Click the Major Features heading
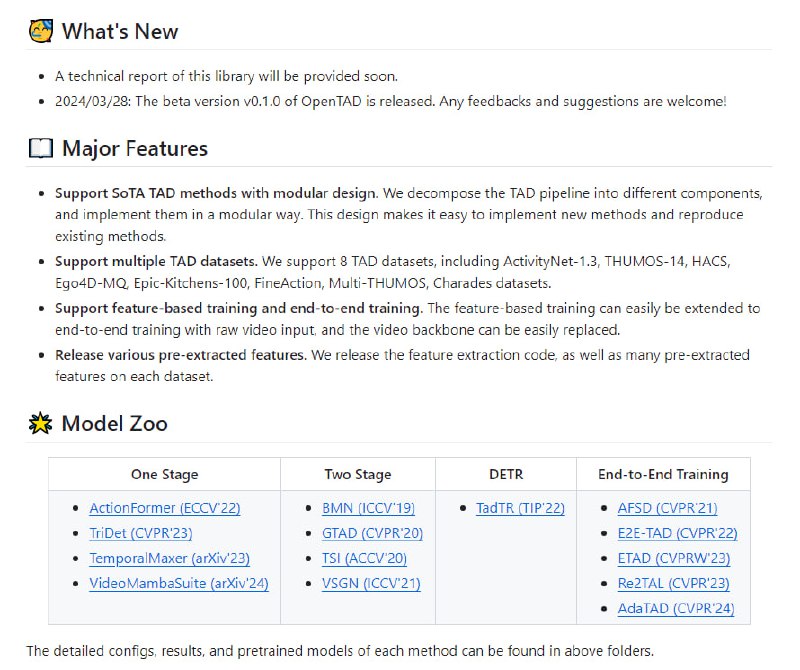The height and width of the screenshot is (670, 800). coord(135,149)
